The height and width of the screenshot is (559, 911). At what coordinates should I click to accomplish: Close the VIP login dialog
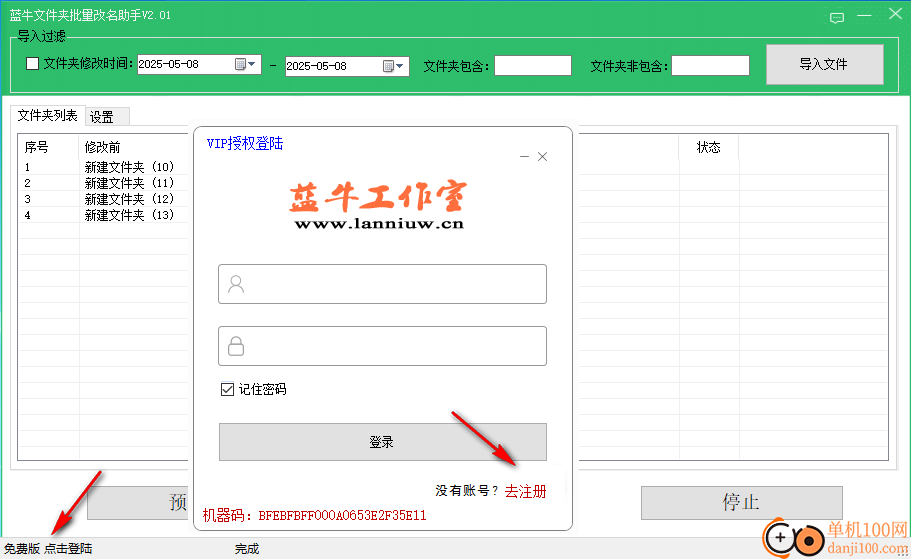click(x=543, y=157)
